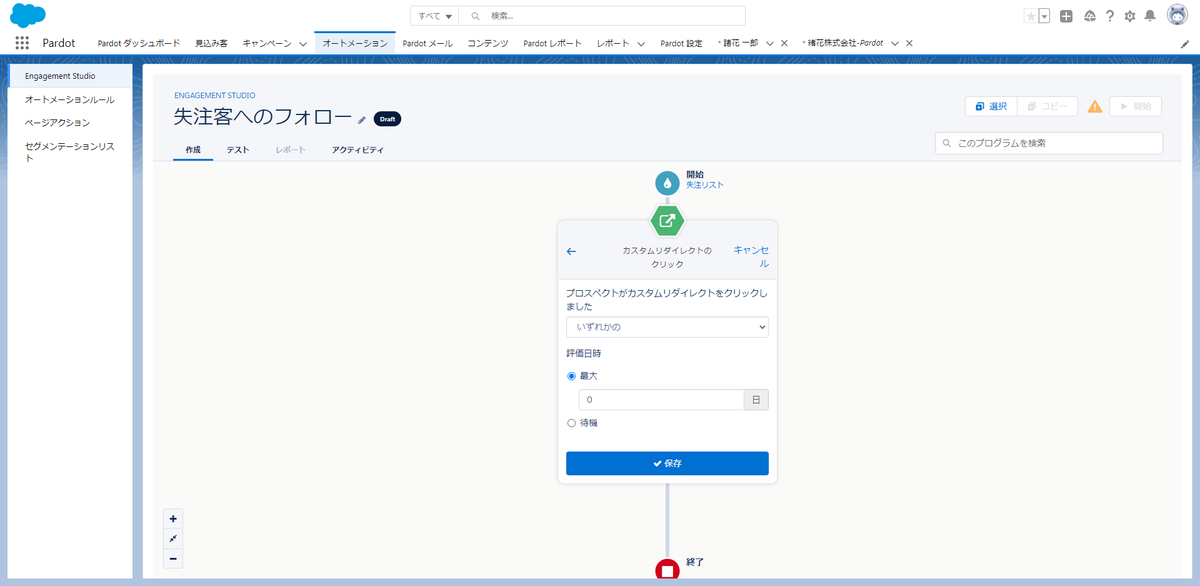Open the 見込み客 tab
Image resolution: width=1200 pixels, height=586 pixels.
click(211, 43)
